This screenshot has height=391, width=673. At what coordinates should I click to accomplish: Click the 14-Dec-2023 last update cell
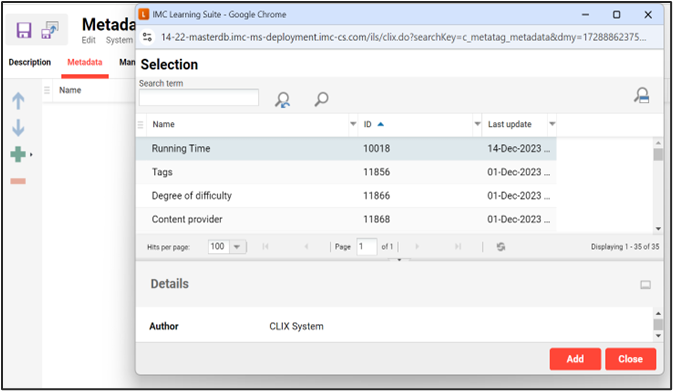pos(518,149)
